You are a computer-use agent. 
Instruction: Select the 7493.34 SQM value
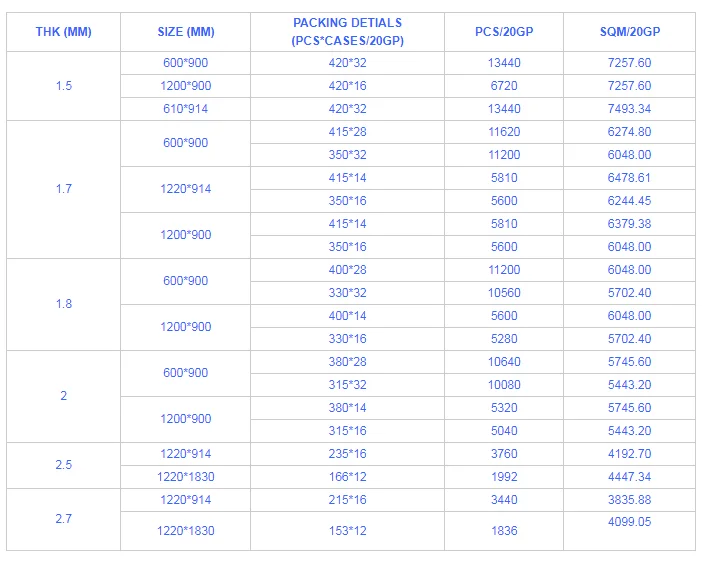point(629,109)
